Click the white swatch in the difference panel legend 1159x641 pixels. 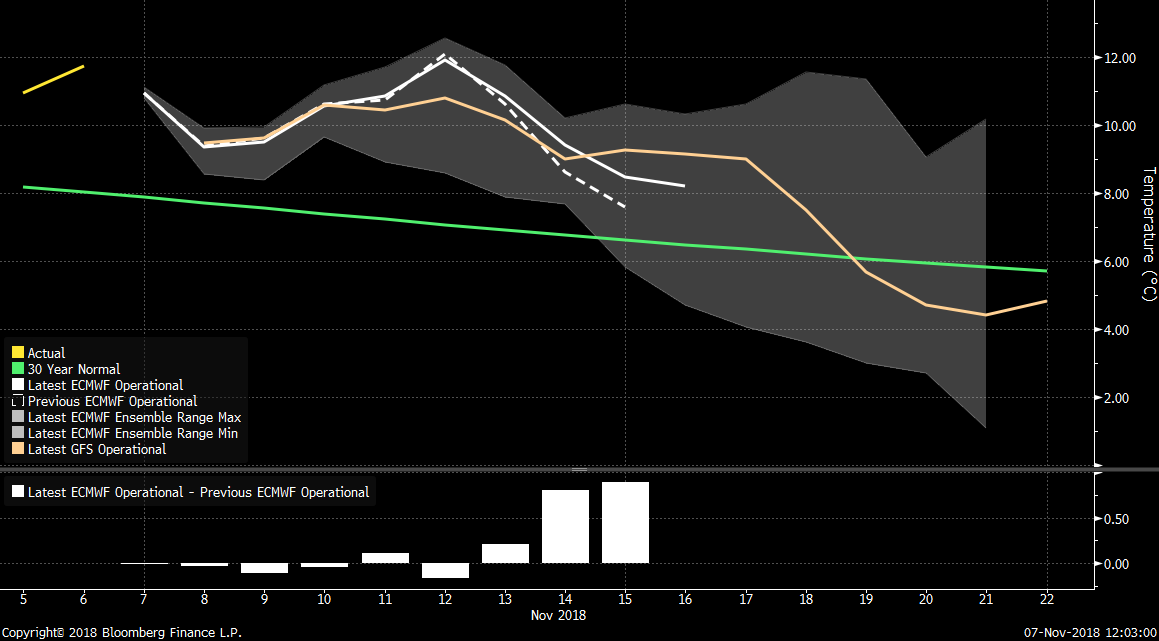[x=18, y=492]
